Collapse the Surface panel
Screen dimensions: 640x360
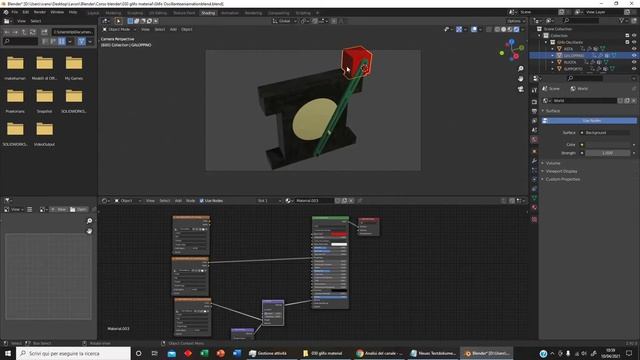(553, 111)
